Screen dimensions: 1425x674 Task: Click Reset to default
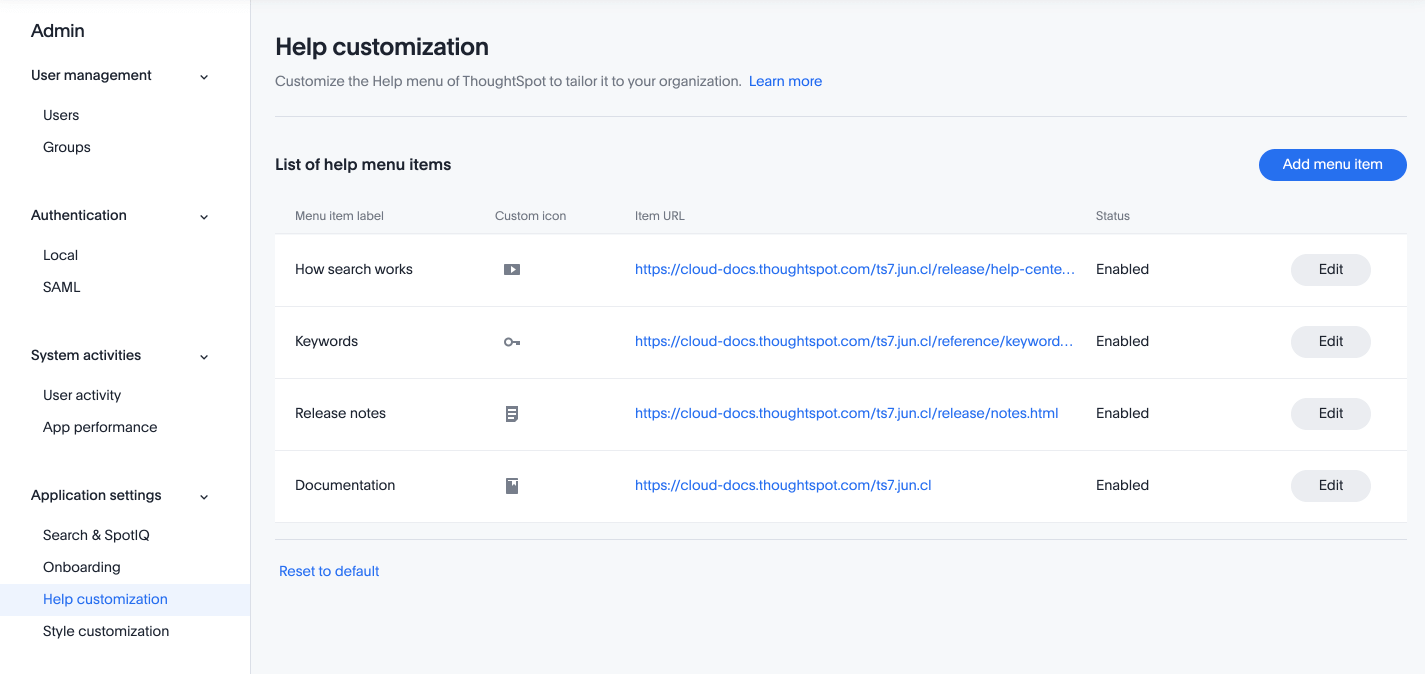coord(329,570)
